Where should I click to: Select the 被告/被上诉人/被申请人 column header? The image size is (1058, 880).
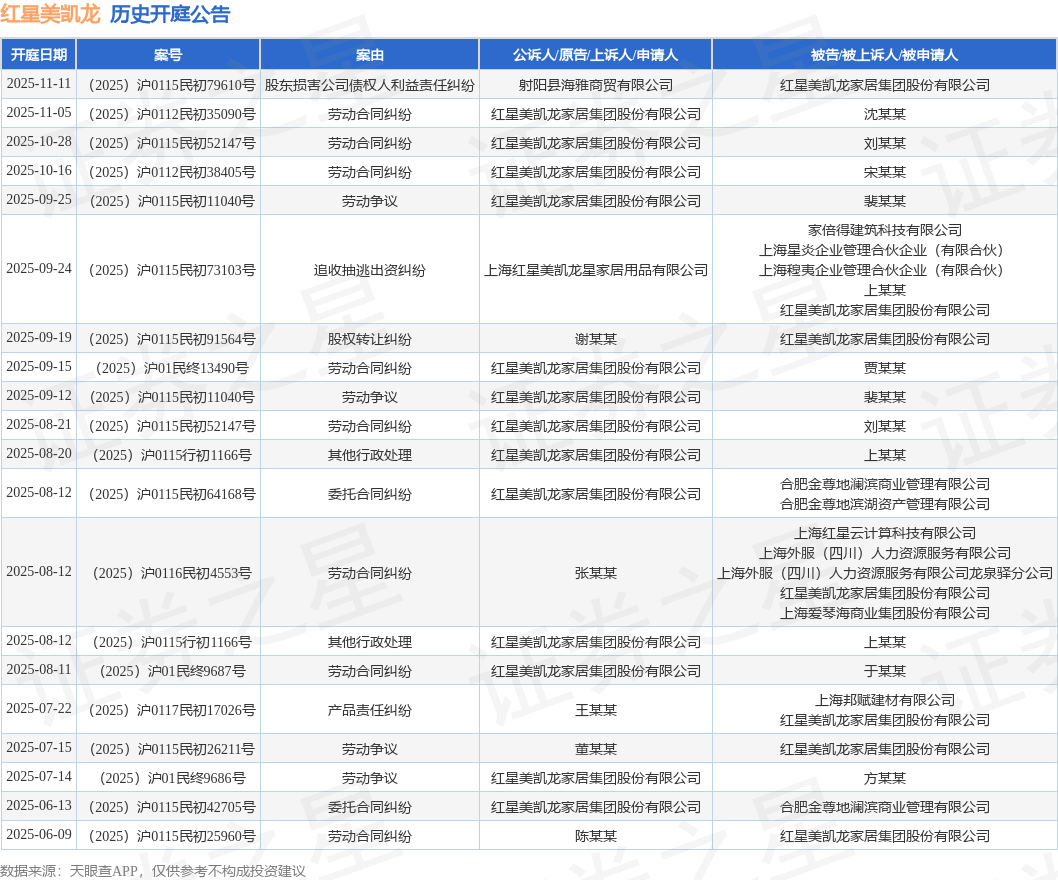[885, 55]
